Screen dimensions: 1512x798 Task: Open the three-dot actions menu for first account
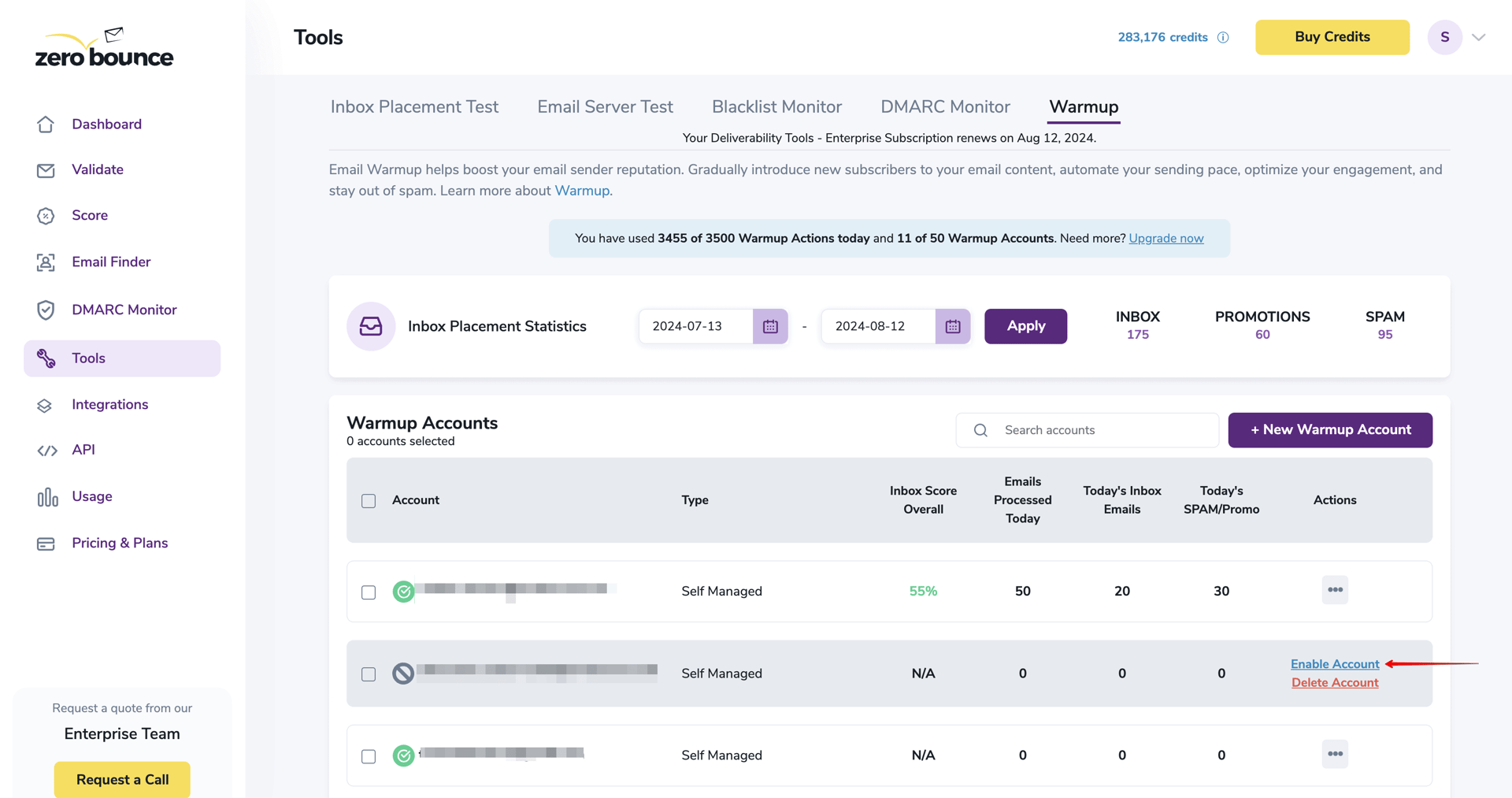pyautogui.click(x=1334, y=589)
